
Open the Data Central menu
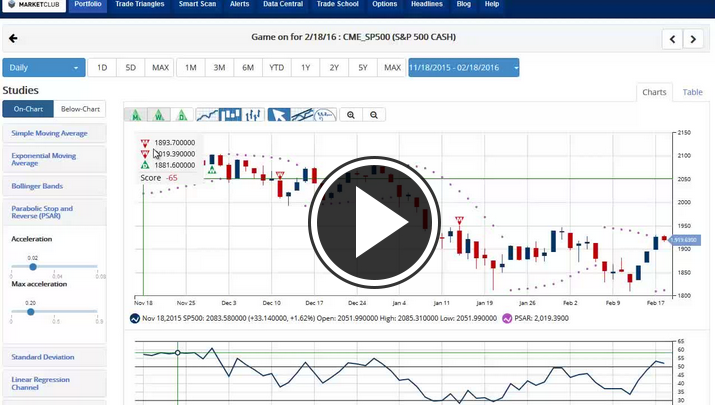[283, 5]
